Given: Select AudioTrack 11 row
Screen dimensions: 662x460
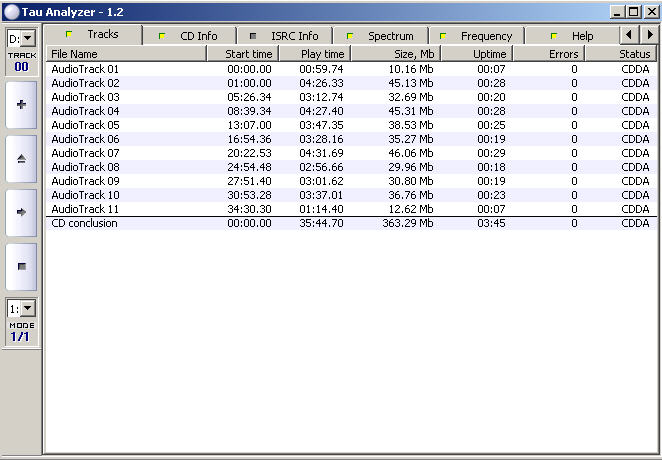Looking at the screenshot, I should 85,209.
